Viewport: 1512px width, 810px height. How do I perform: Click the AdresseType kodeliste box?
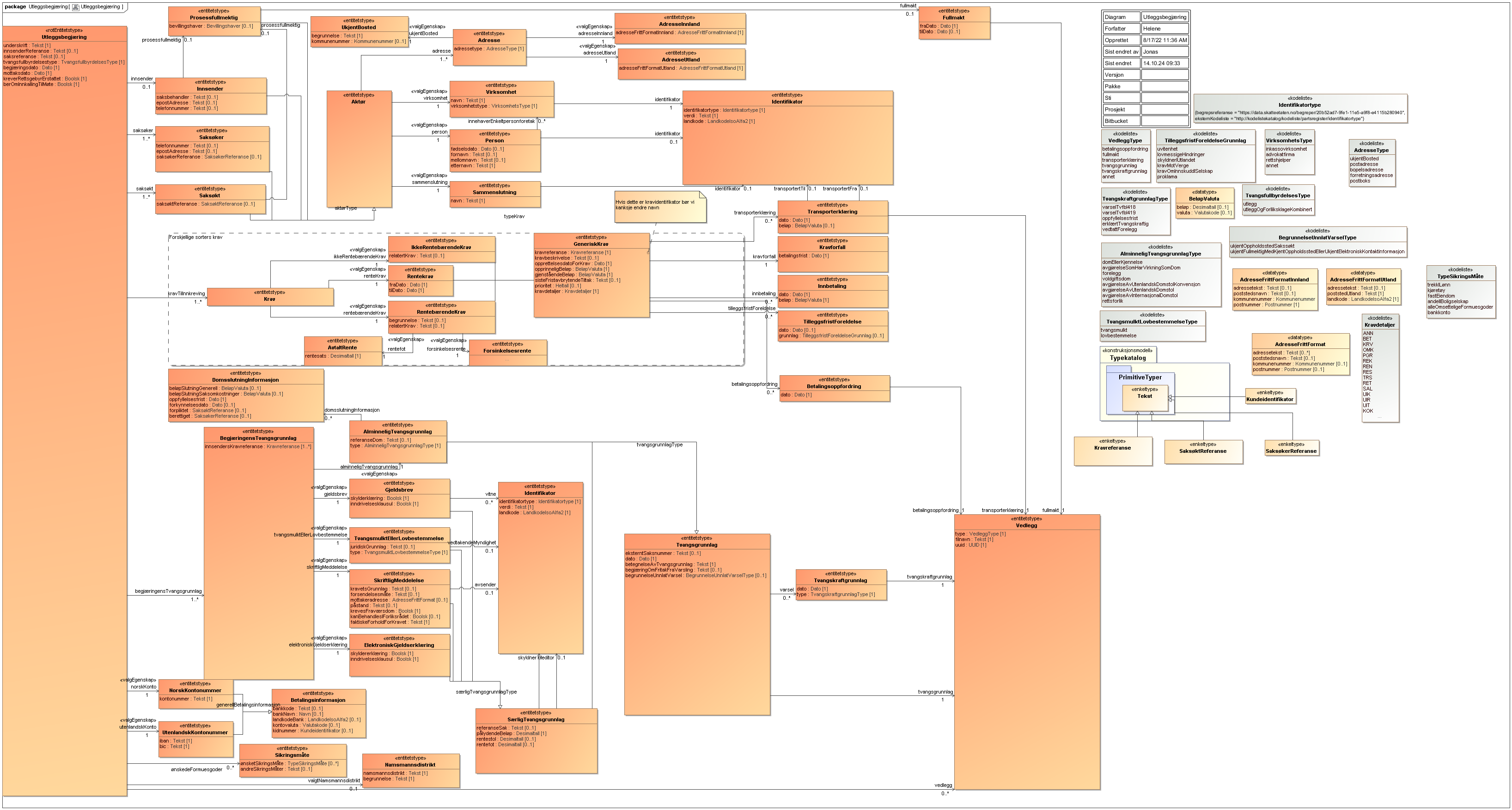(1372, 163)
